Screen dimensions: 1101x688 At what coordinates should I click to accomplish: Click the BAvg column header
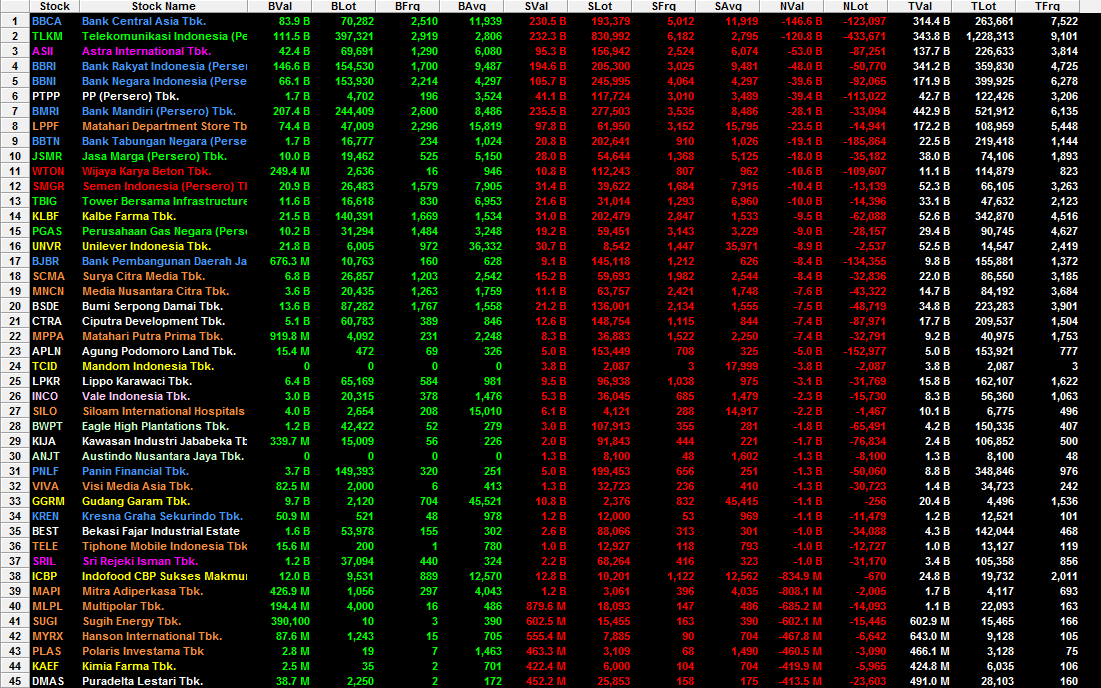[x=471, y=6]
